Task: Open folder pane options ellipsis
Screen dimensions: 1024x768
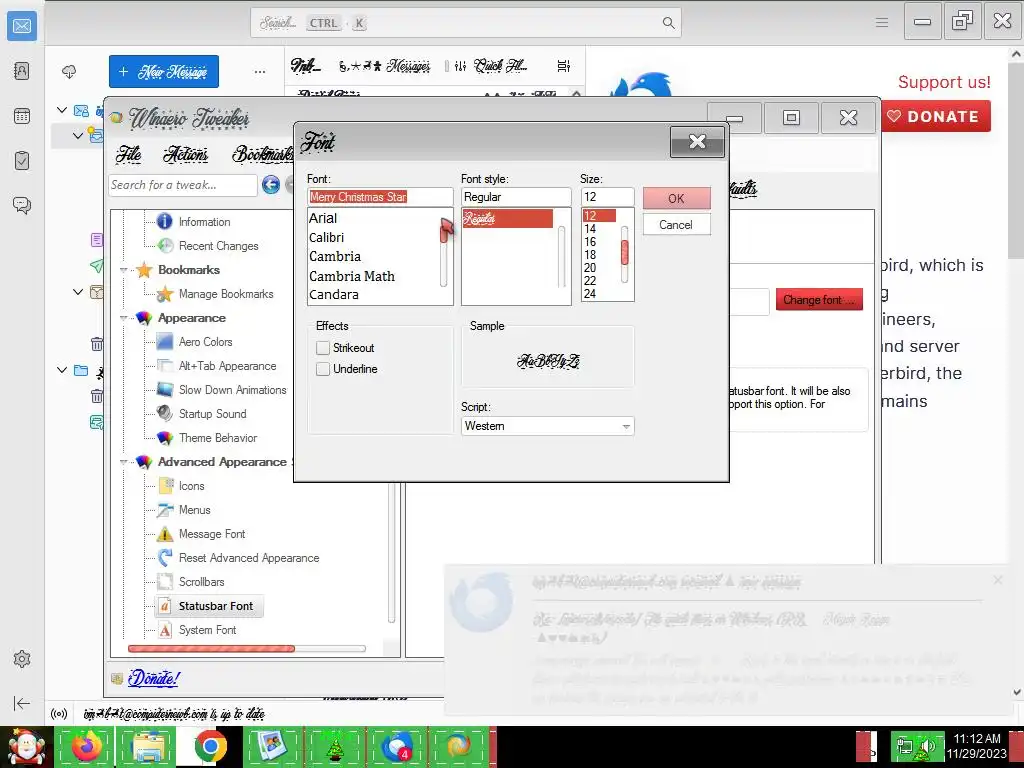Action: (260, 72)
